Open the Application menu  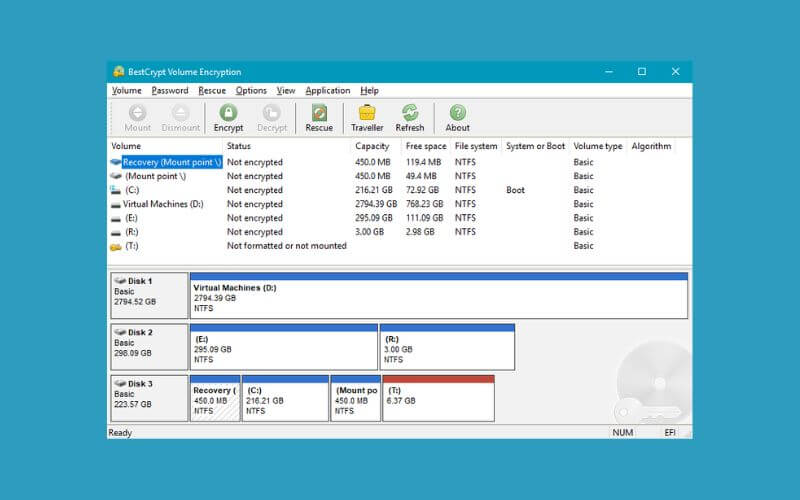pyautogui.click(x=327, y=90)
